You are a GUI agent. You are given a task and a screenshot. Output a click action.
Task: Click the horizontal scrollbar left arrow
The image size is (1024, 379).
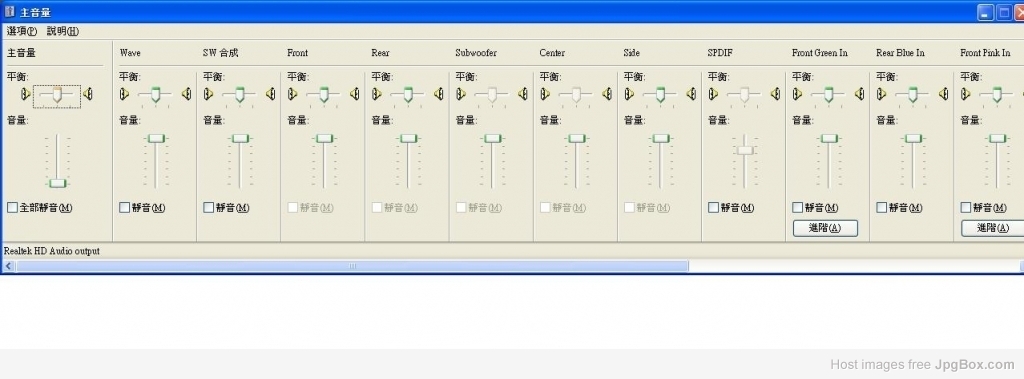(x=8, y=266)
